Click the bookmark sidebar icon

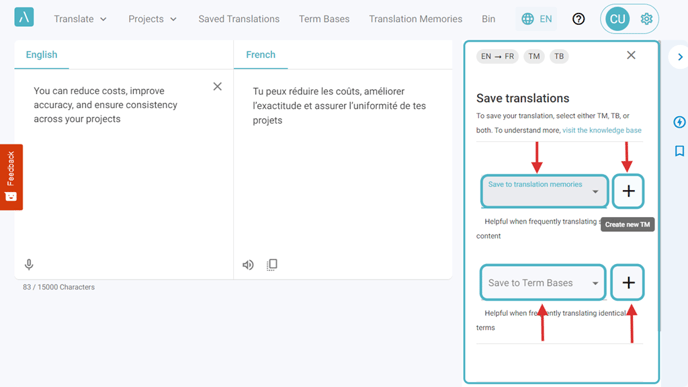[679, 151]
